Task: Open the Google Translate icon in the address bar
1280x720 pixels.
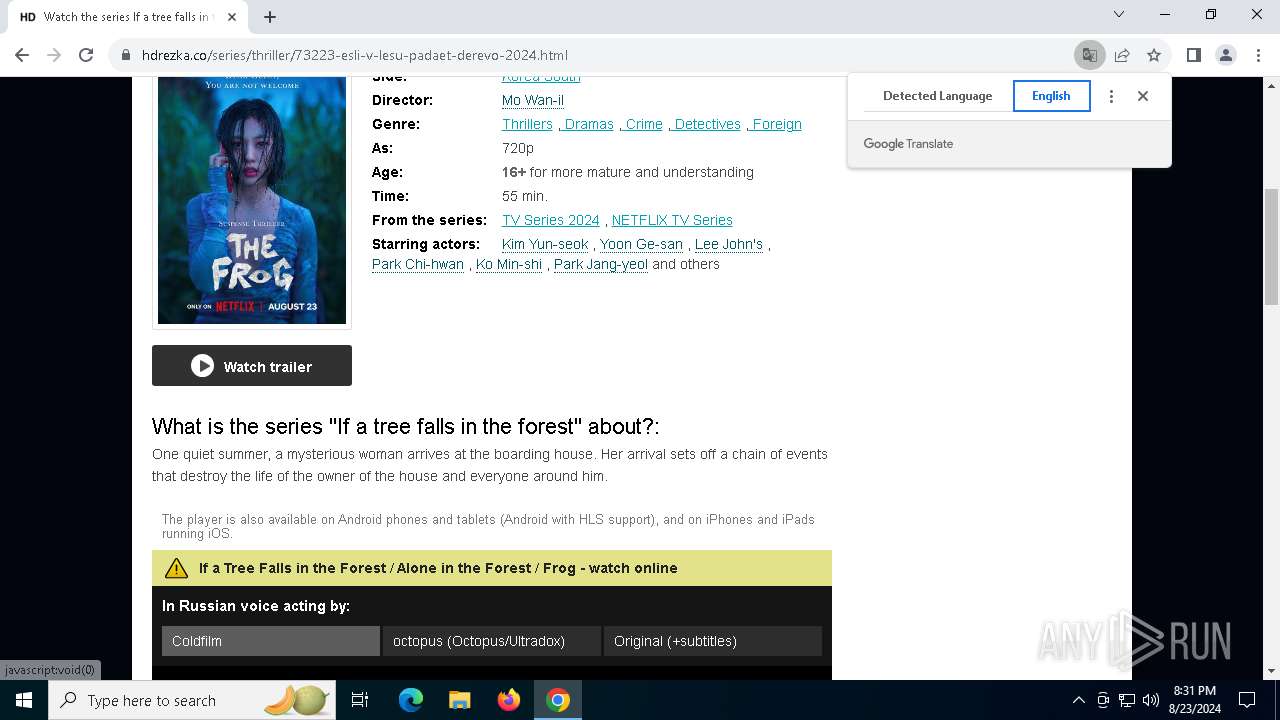Action: point(1089,55)
